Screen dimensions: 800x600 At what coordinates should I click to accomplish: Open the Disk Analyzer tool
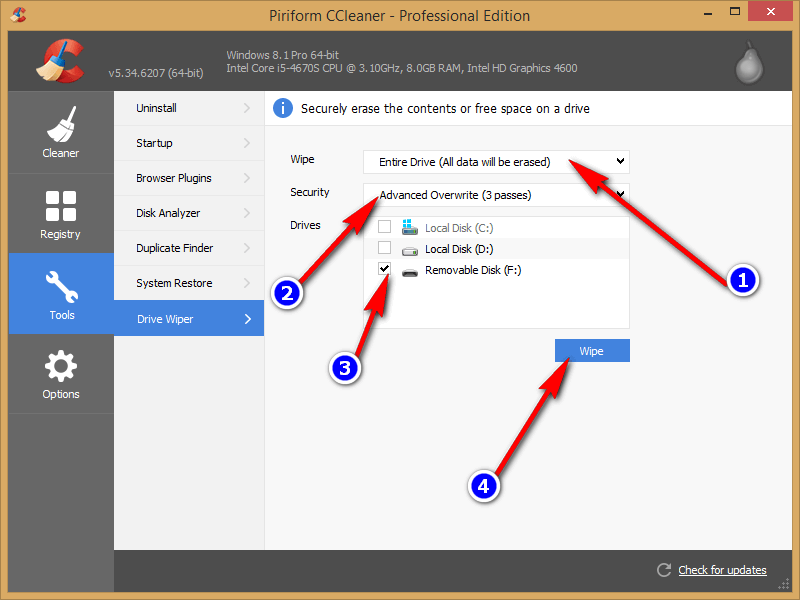pyautogui.click(x=189, y=213)
